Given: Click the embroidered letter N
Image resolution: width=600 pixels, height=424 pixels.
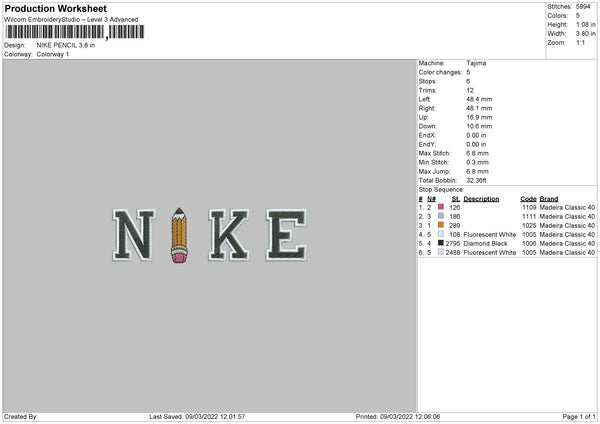Looking at the screenshot, I should [134, 235].
